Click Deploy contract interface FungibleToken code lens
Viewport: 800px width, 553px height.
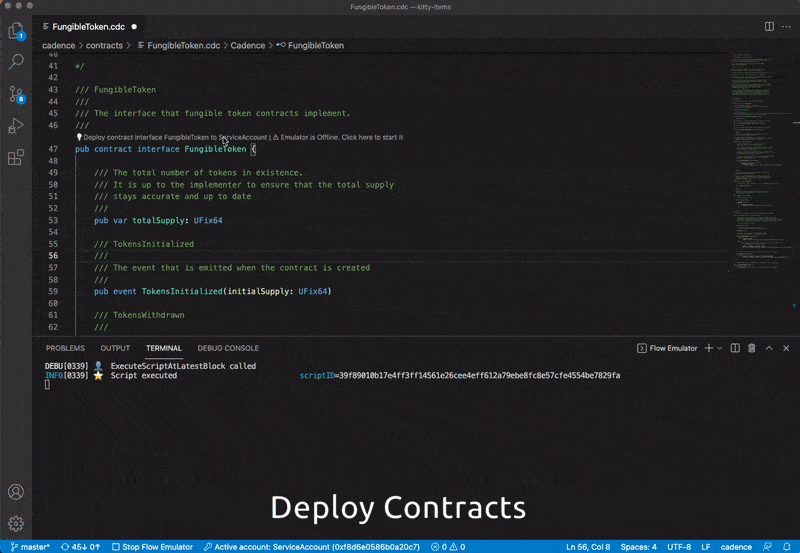[x=175, y=137]
